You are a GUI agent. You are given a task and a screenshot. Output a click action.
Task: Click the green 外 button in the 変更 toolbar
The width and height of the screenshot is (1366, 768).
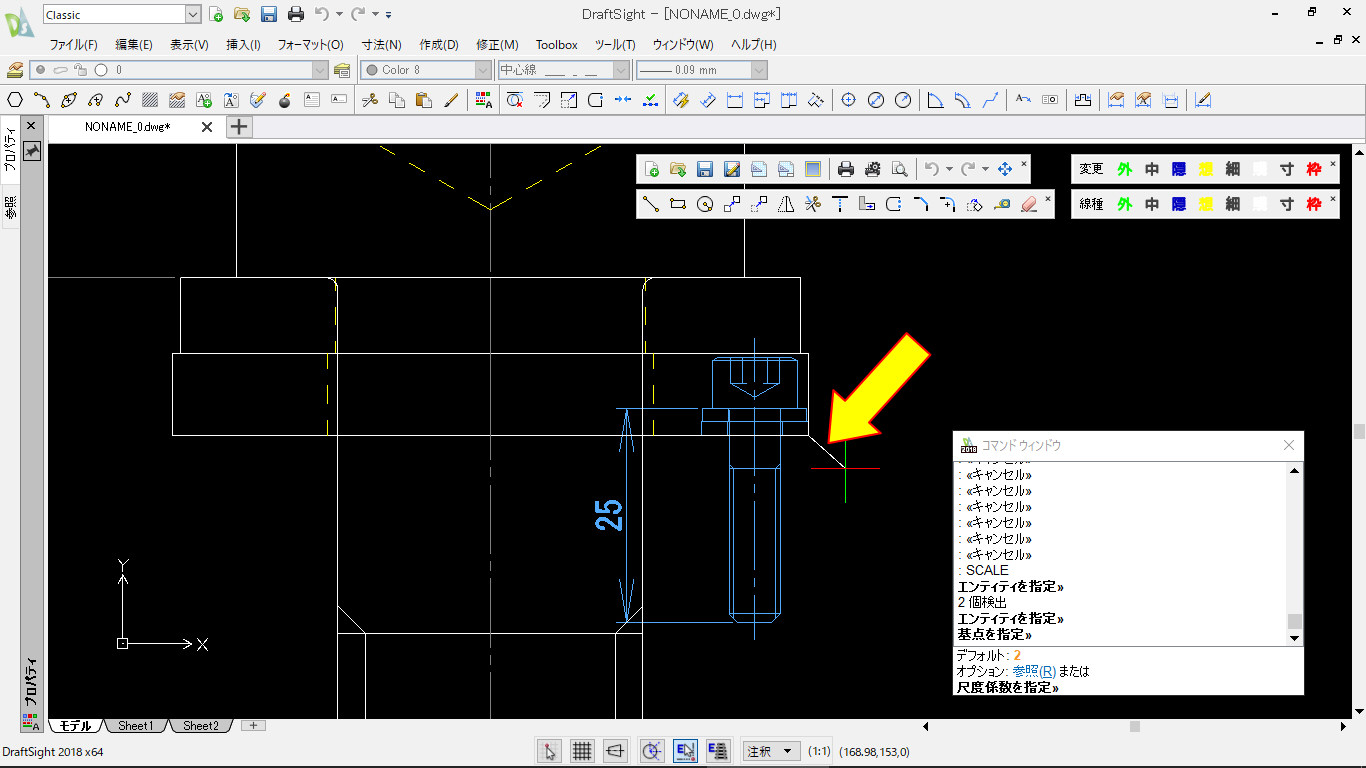point(1124,169)
